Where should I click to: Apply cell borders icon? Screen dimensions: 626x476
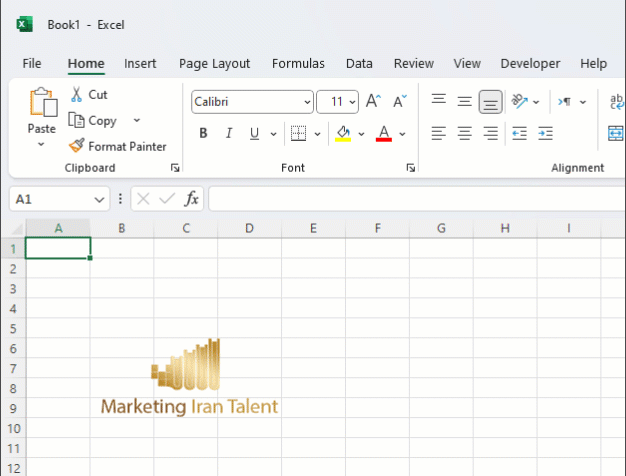click(298, 133)
